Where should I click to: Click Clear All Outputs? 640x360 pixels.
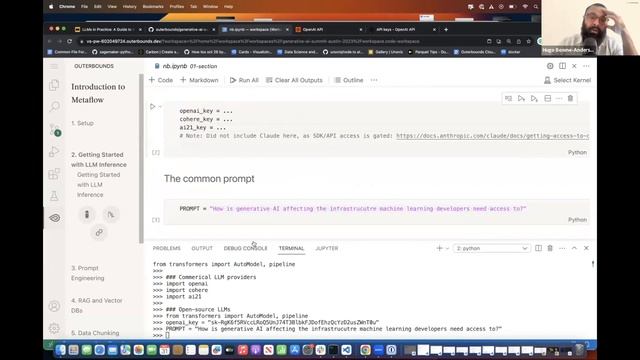[x=294, y=80]
